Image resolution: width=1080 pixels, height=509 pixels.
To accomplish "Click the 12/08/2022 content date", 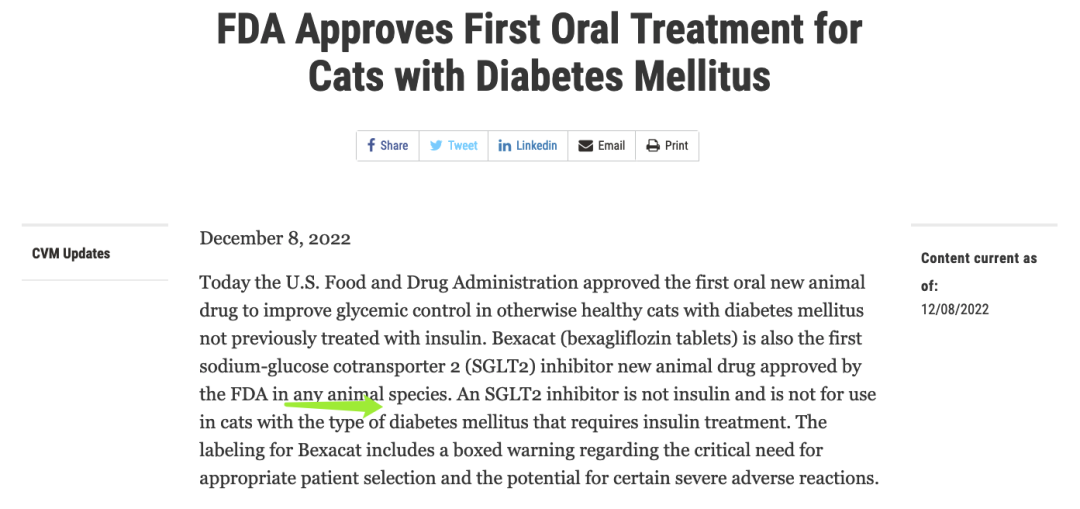I will 955,309.
